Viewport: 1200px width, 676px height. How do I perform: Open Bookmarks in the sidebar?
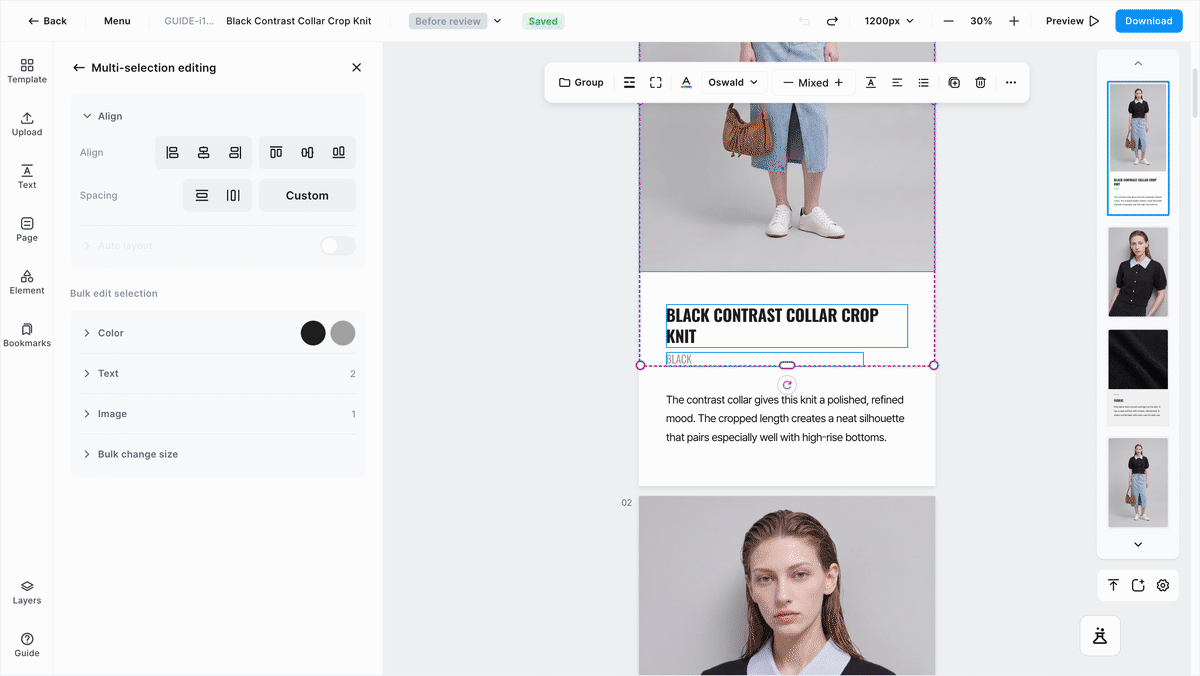pyautogui.click(x=27, y=335)
